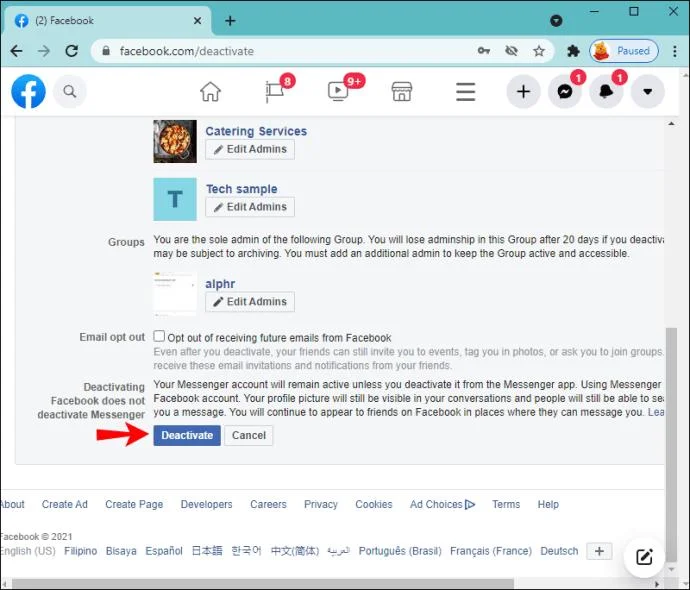Image resolution: width=690 pixels, height=590 pixels.
Task: Click the saved password key icon
Action: click(x=484, y=51)
